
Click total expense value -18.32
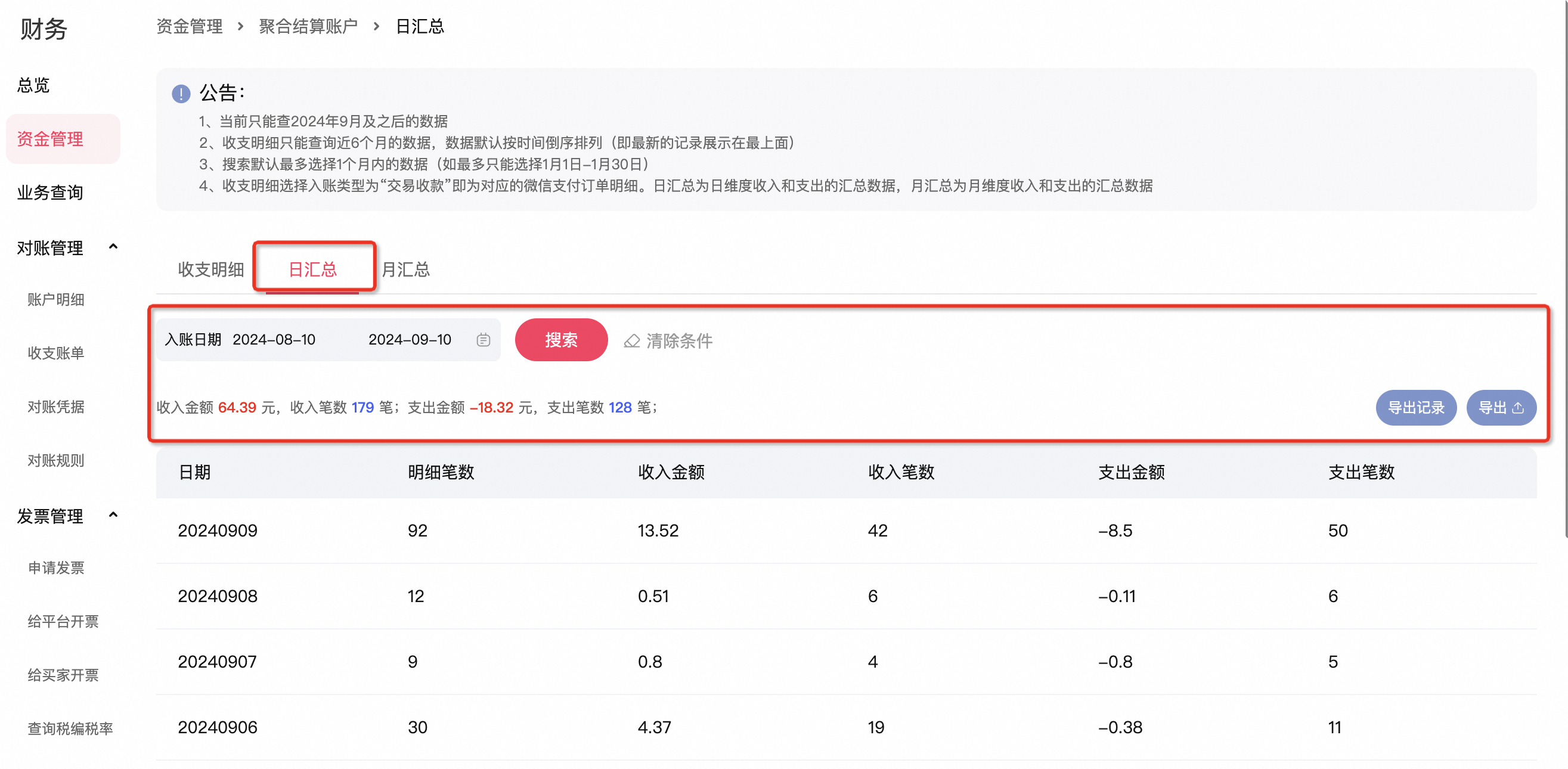coord(491,408)
